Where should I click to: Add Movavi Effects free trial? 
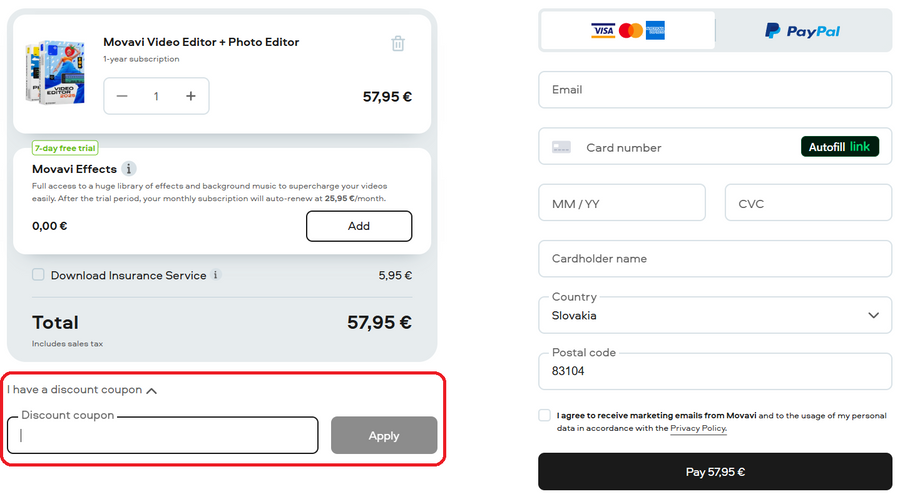pyautogui.click(x=358, y=226)
